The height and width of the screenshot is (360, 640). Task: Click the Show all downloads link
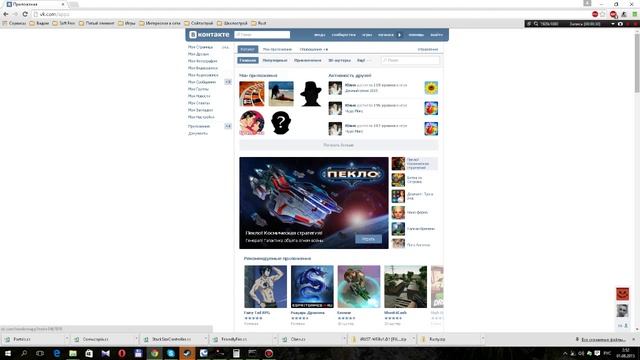click(603, 339)
